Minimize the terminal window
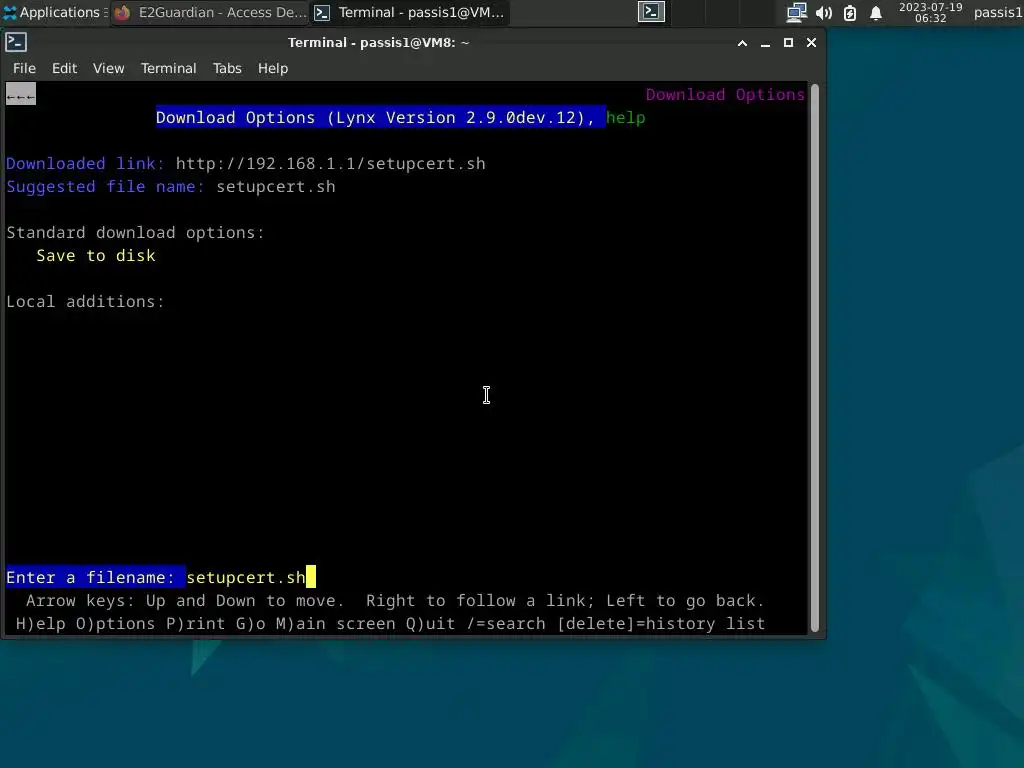Viewport: 1024px width, 768px height. 765,43
